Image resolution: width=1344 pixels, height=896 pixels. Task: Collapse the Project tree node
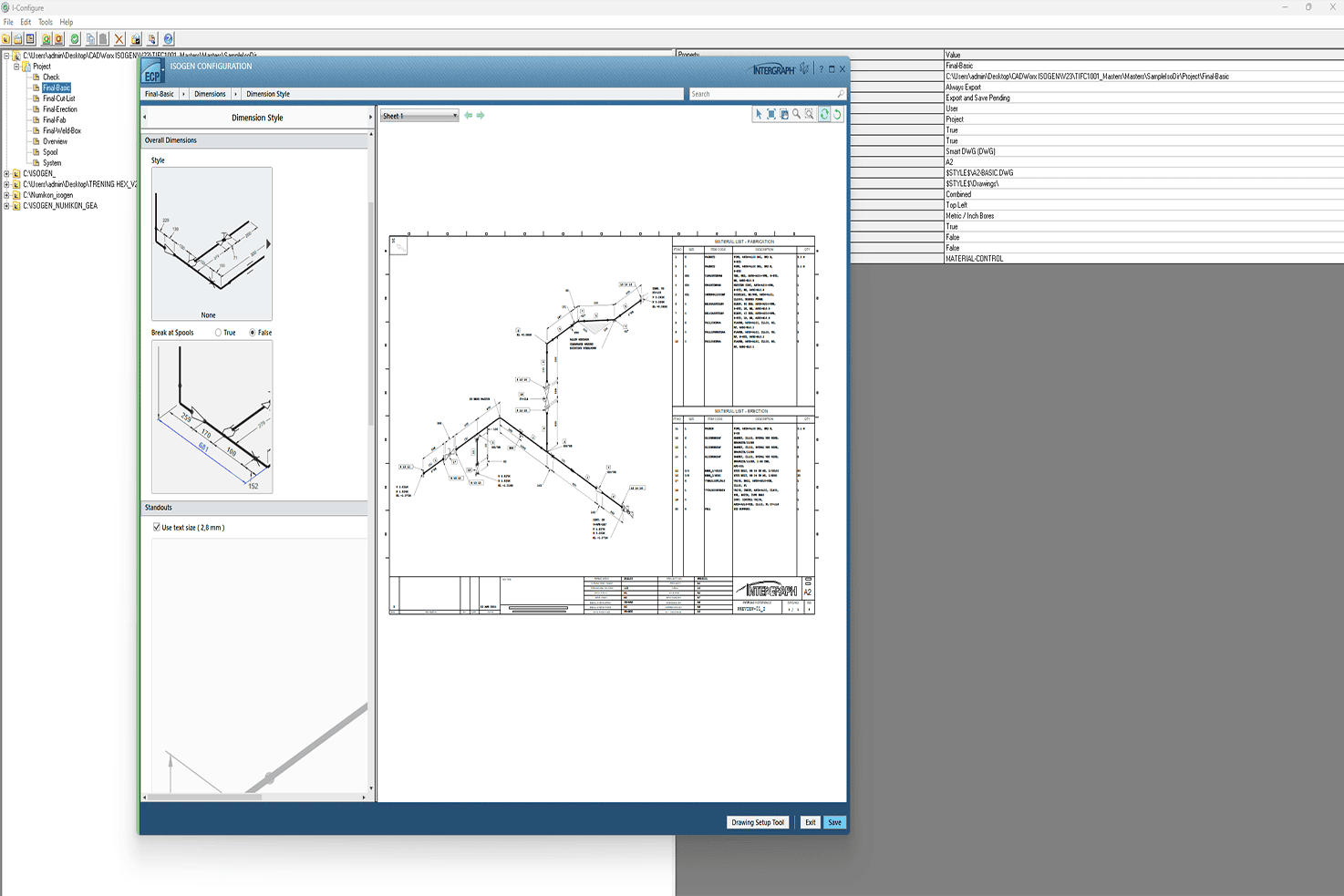pos(16,67)
